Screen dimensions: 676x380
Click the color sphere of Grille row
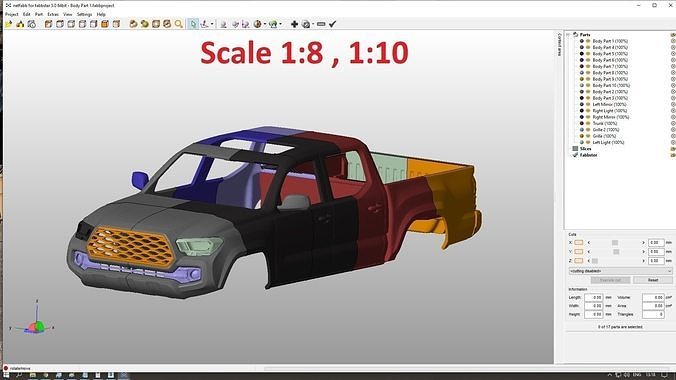point(582,136)
